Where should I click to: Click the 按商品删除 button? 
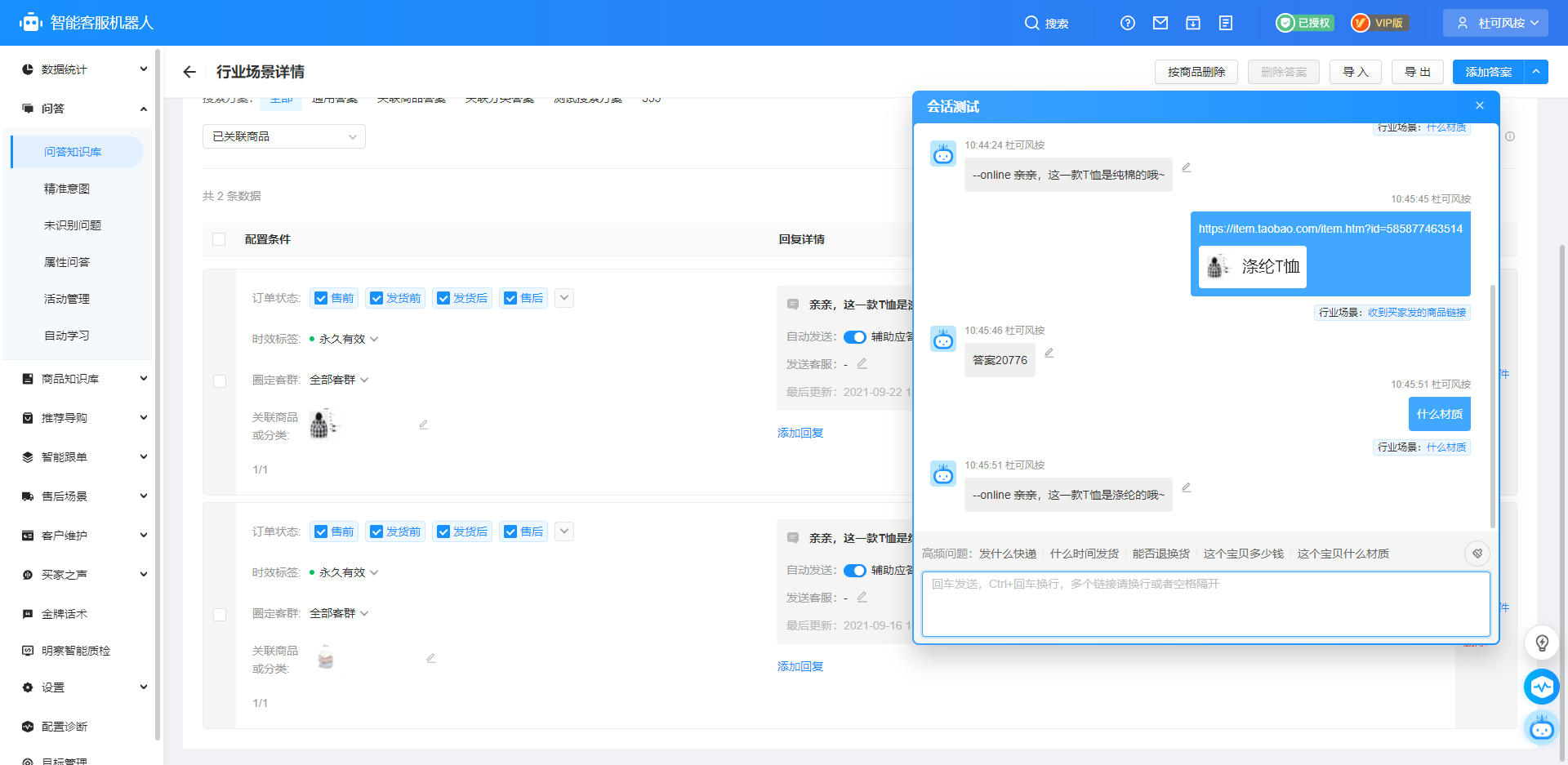(x=1196, y=72)
